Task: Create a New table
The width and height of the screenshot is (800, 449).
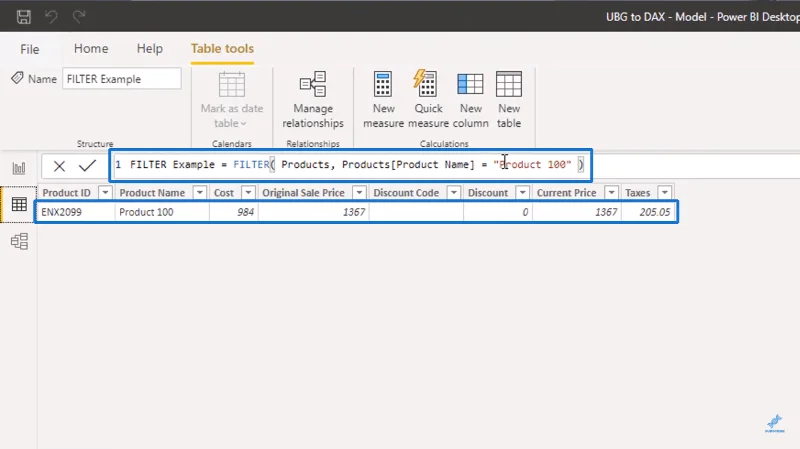Action: click(x=509, y=100)
